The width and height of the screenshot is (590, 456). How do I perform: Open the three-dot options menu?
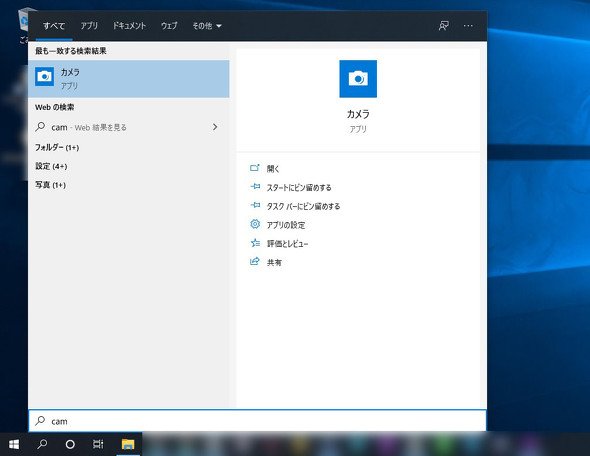(468, 26)
